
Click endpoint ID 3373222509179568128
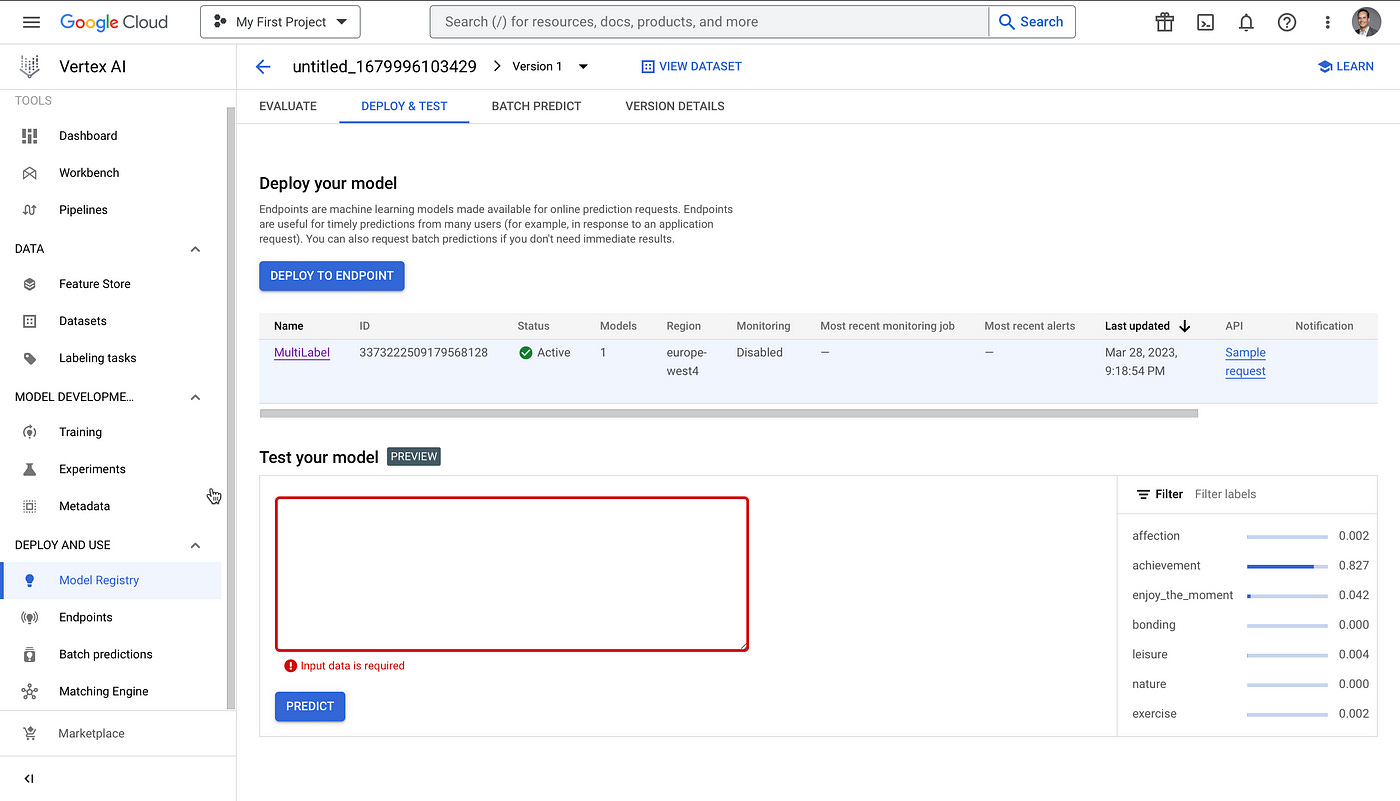[x=423, y=353]
